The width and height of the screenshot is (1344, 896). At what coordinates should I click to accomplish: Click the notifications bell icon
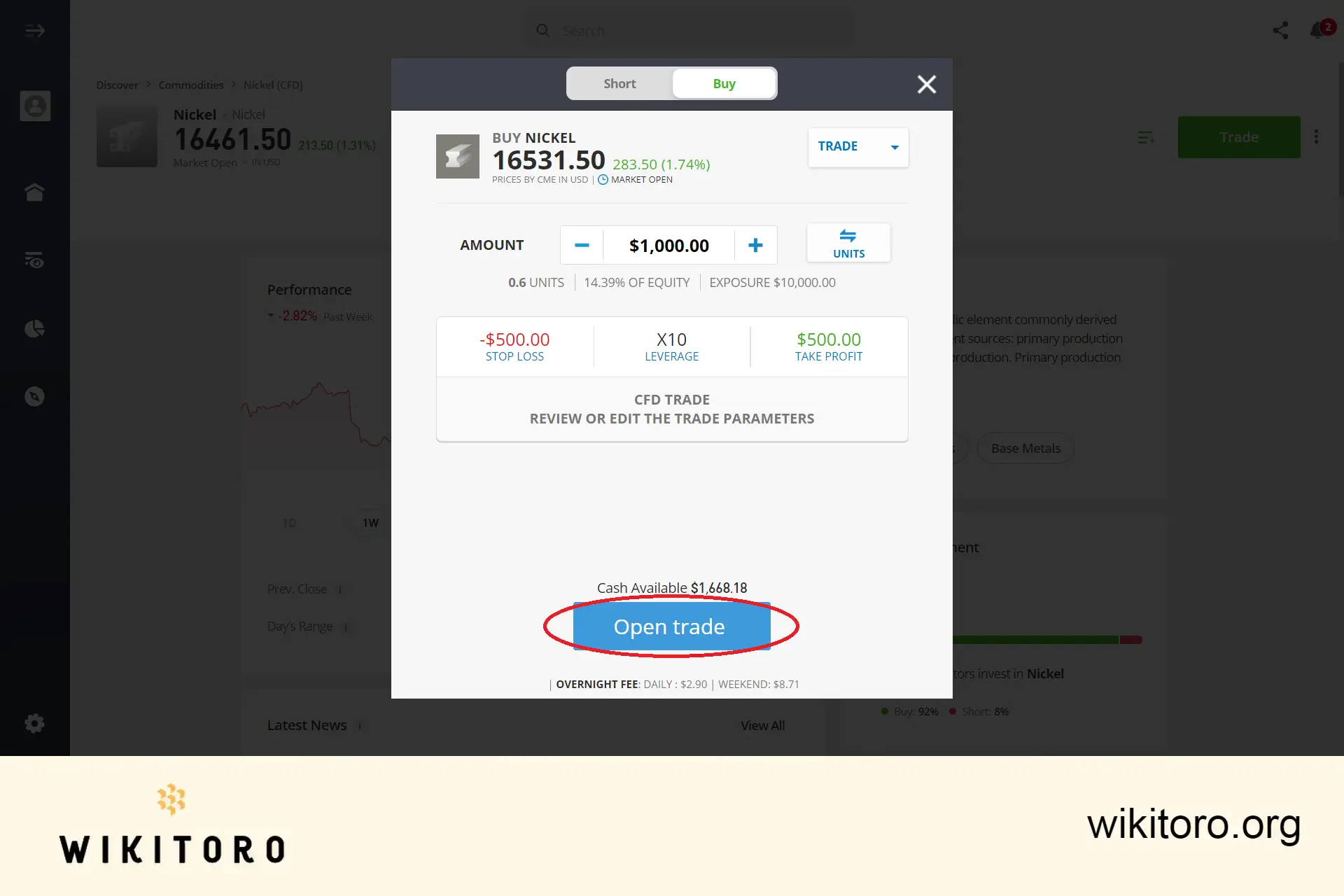point(1318,30)
